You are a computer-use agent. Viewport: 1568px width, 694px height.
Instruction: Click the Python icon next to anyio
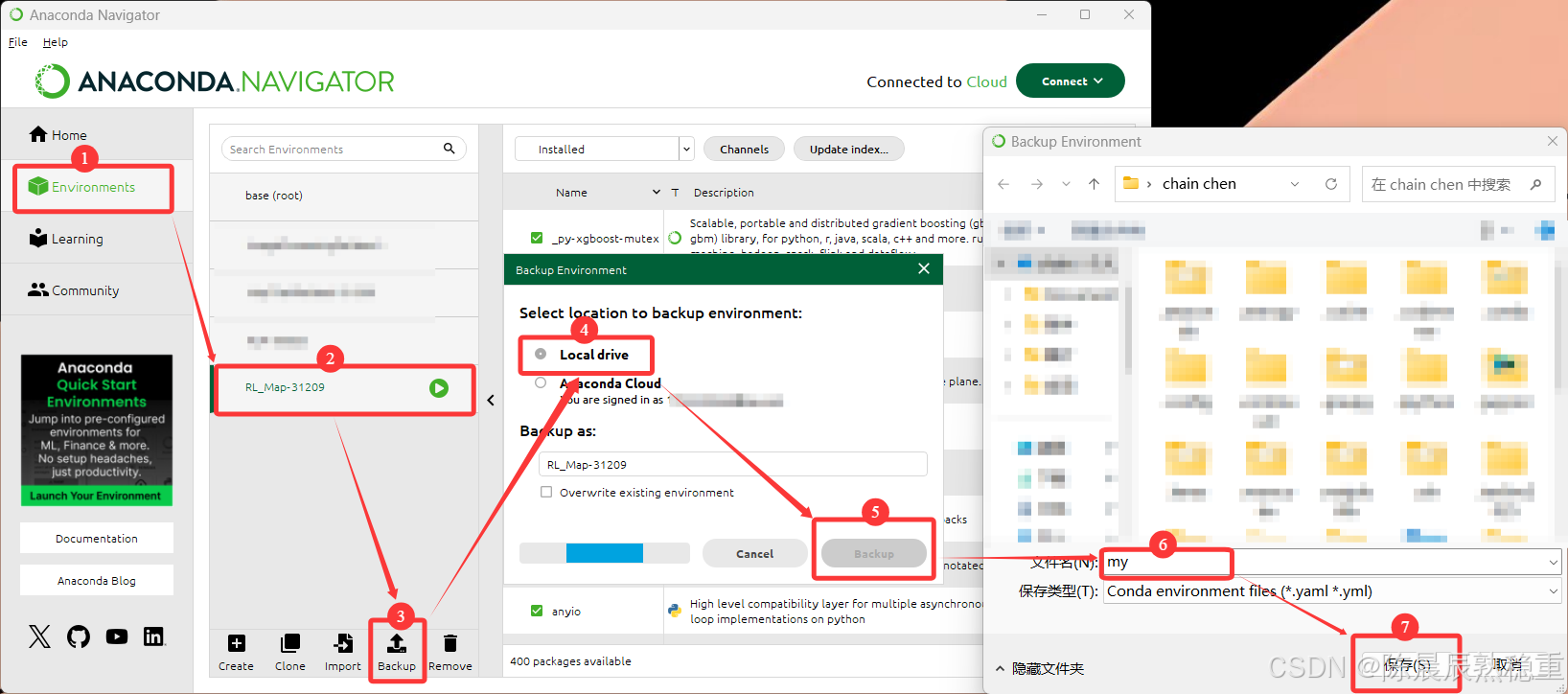675,610
